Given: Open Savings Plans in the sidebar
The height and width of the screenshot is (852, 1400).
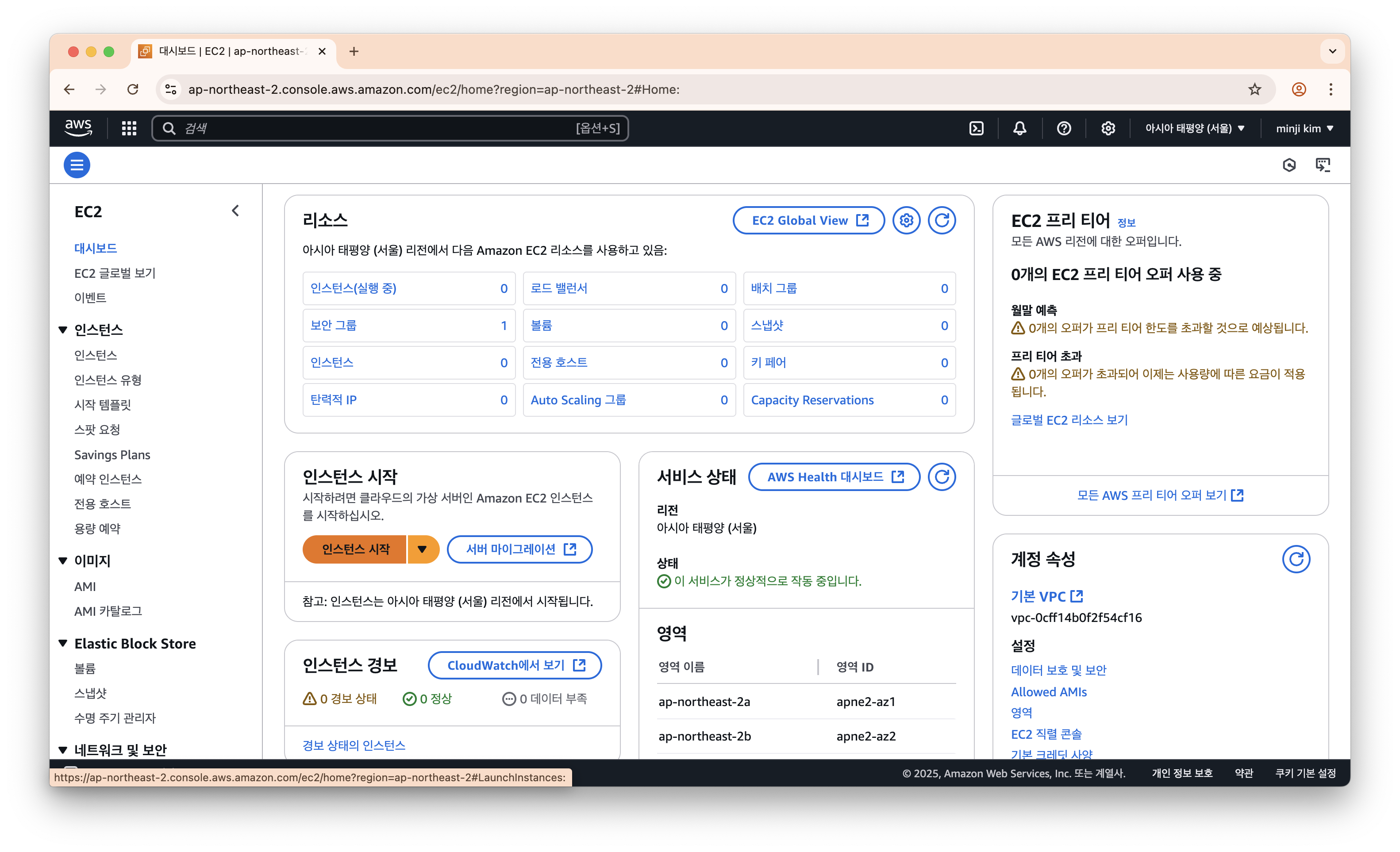Looking at the screenshot, I should tap(112, 454).
